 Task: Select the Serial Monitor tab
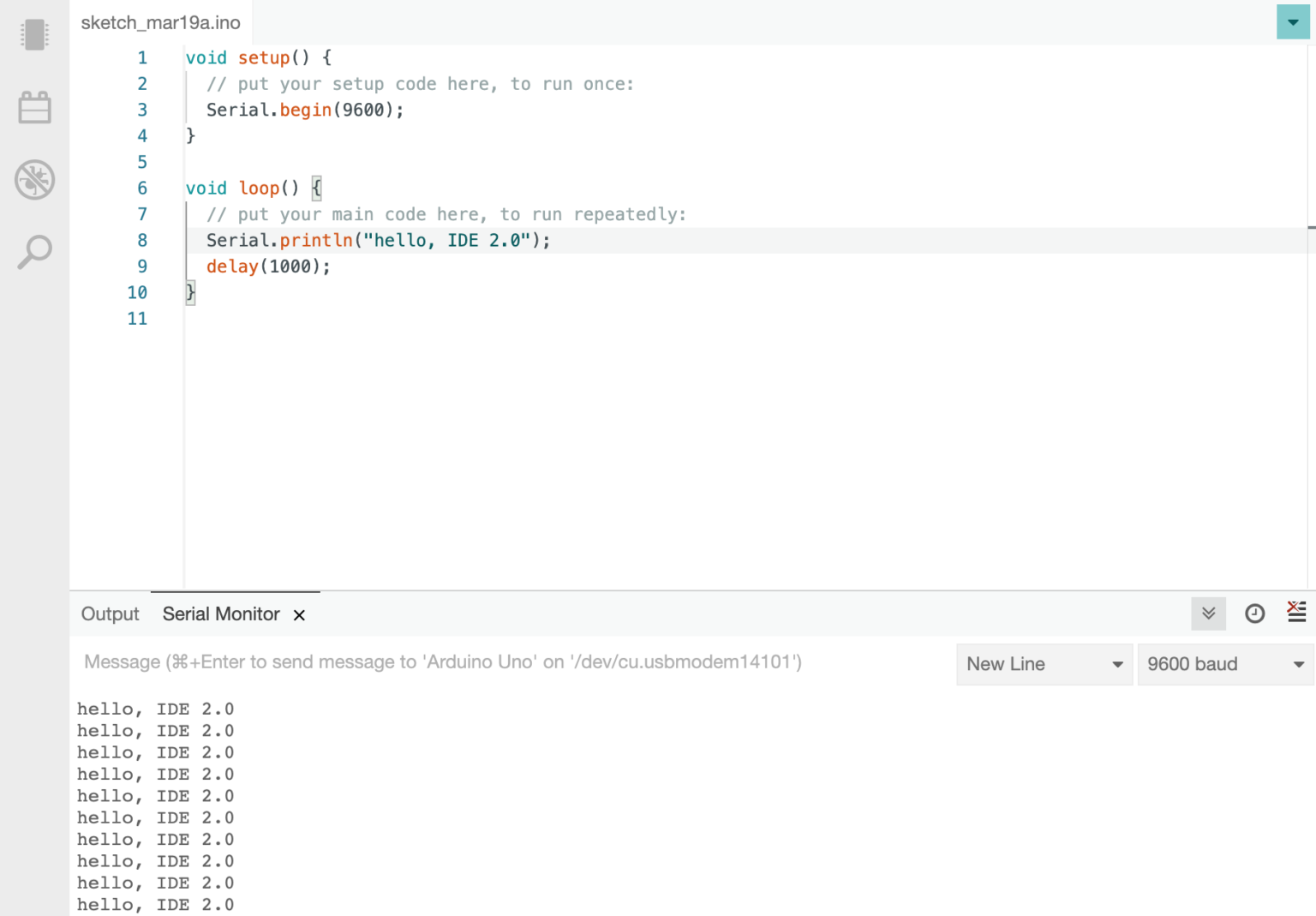pos(221,614)
